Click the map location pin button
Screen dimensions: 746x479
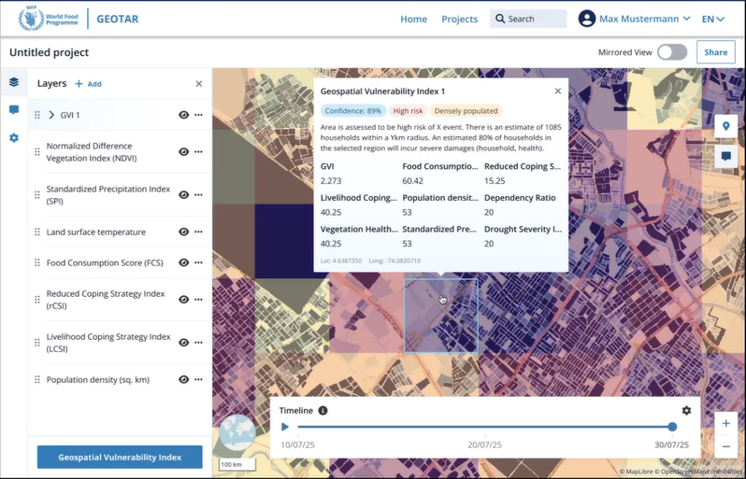[725, 126]
